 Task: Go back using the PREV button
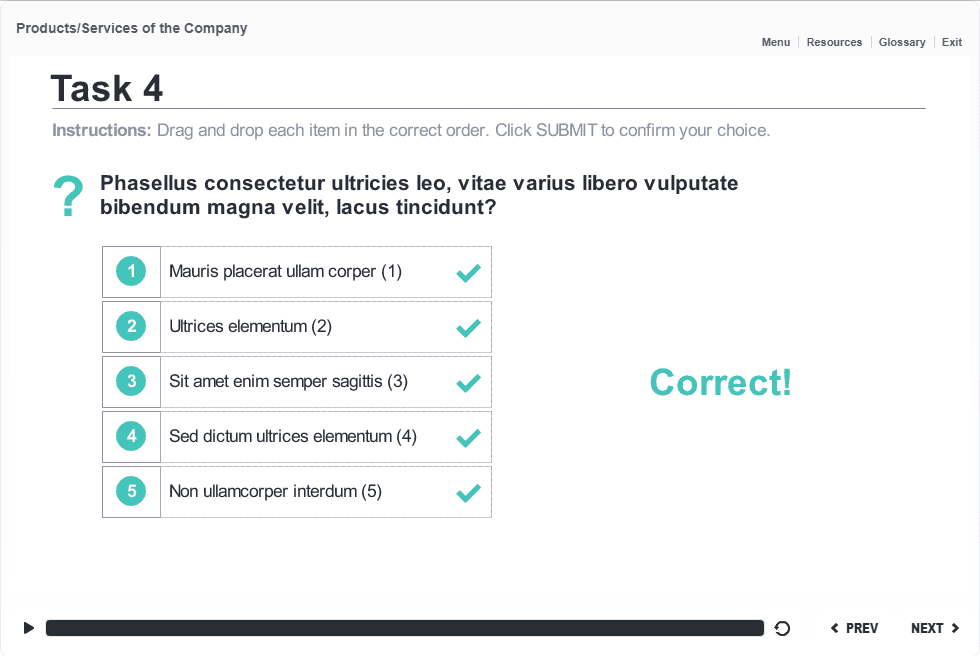854,627
